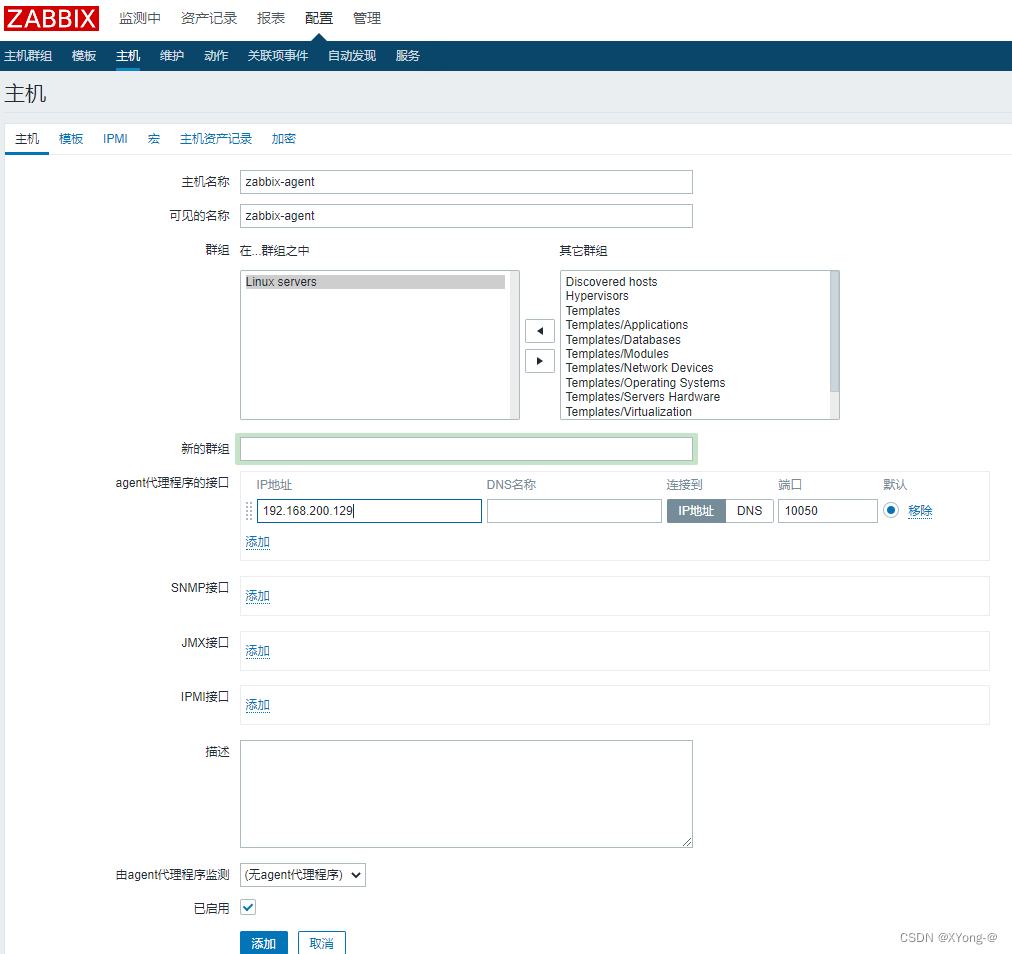
Task: Open the 报表 top menu
Action: pyautogui.click(x=271, y=18)
